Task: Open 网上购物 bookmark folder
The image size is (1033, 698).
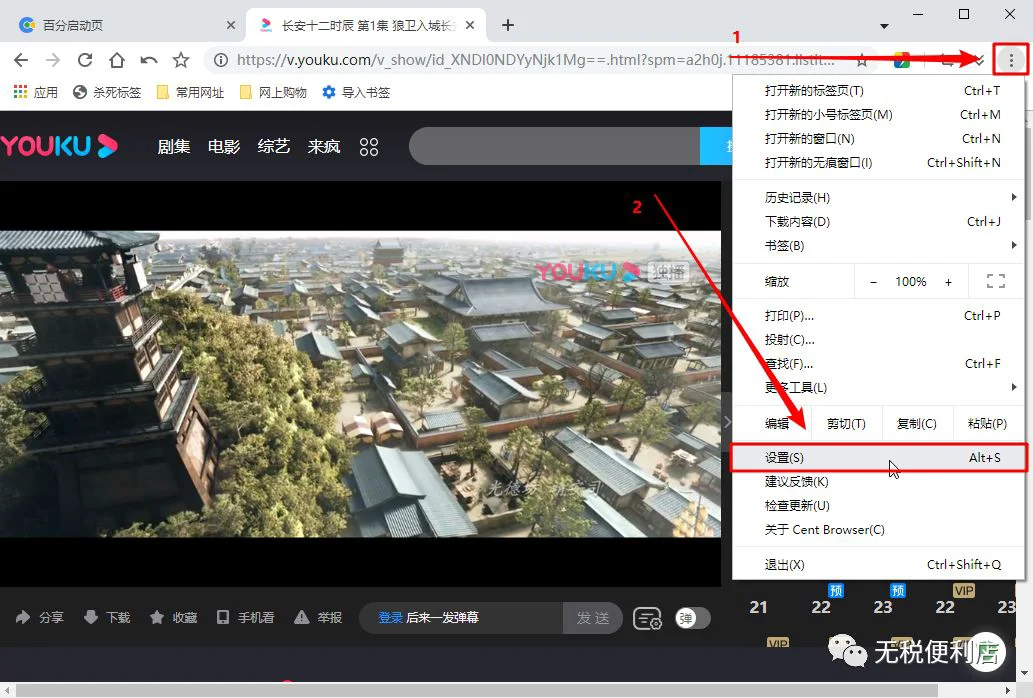Action: click(273, 92)
